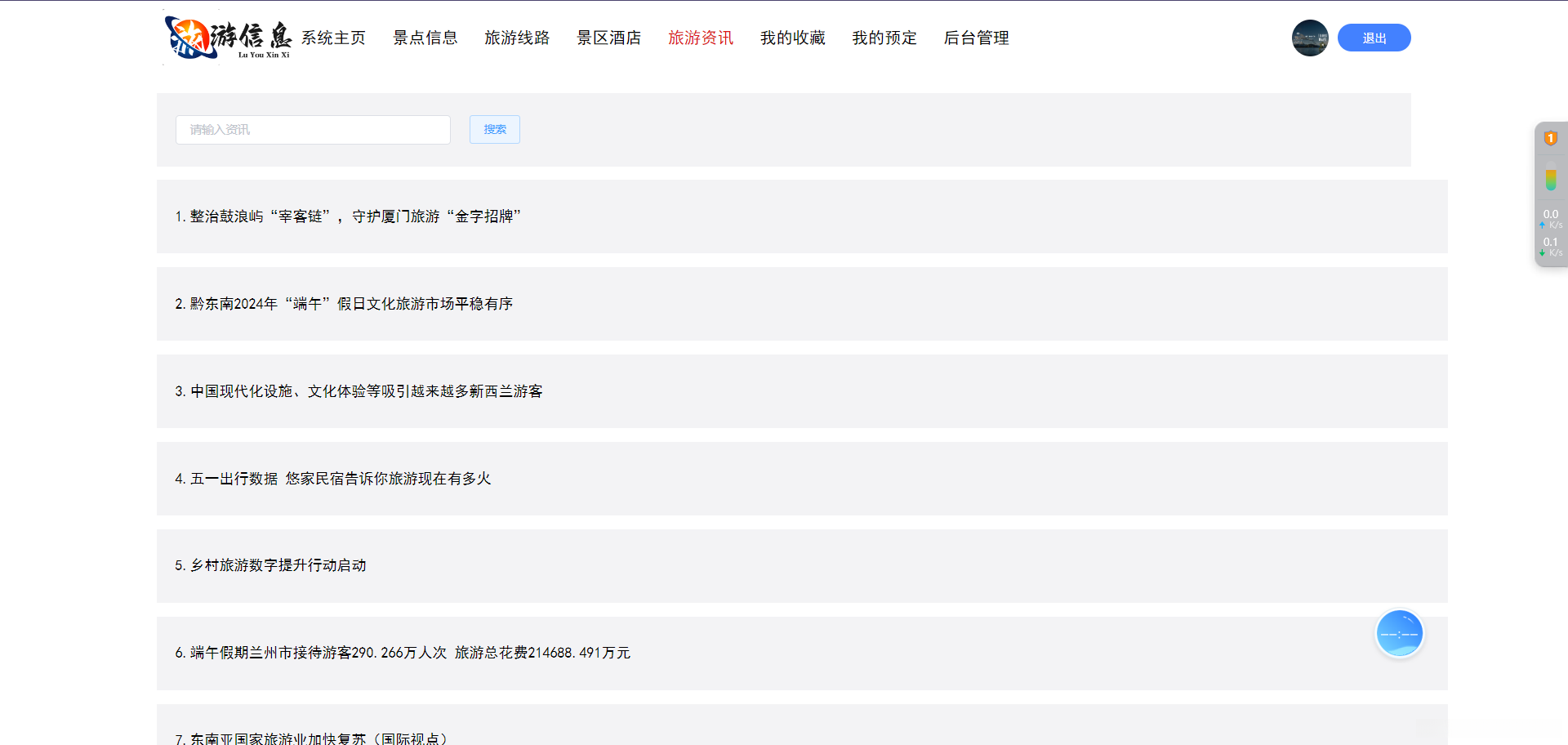Click the 0.1 K/s download speed readout
The image size is (1568, 745).
(1551, 246)
